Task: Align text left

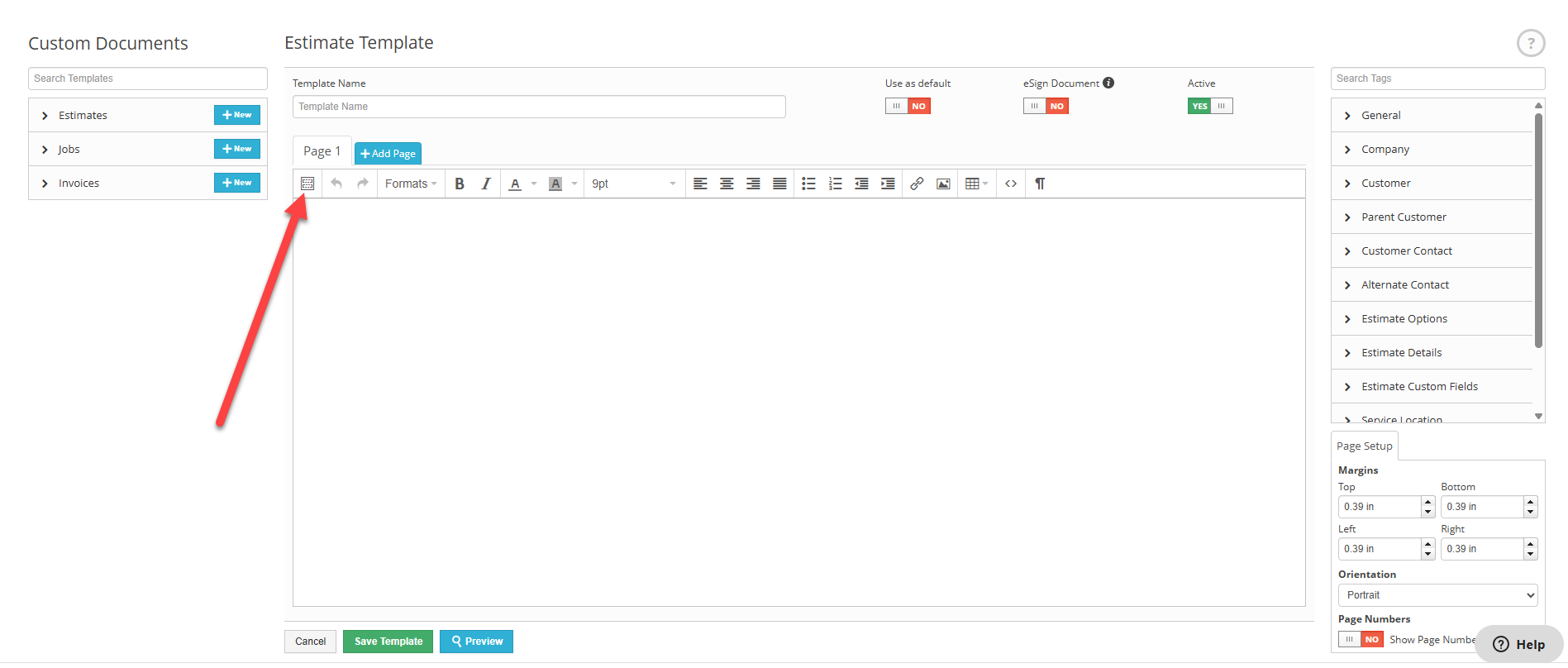Action: [700, 184]
